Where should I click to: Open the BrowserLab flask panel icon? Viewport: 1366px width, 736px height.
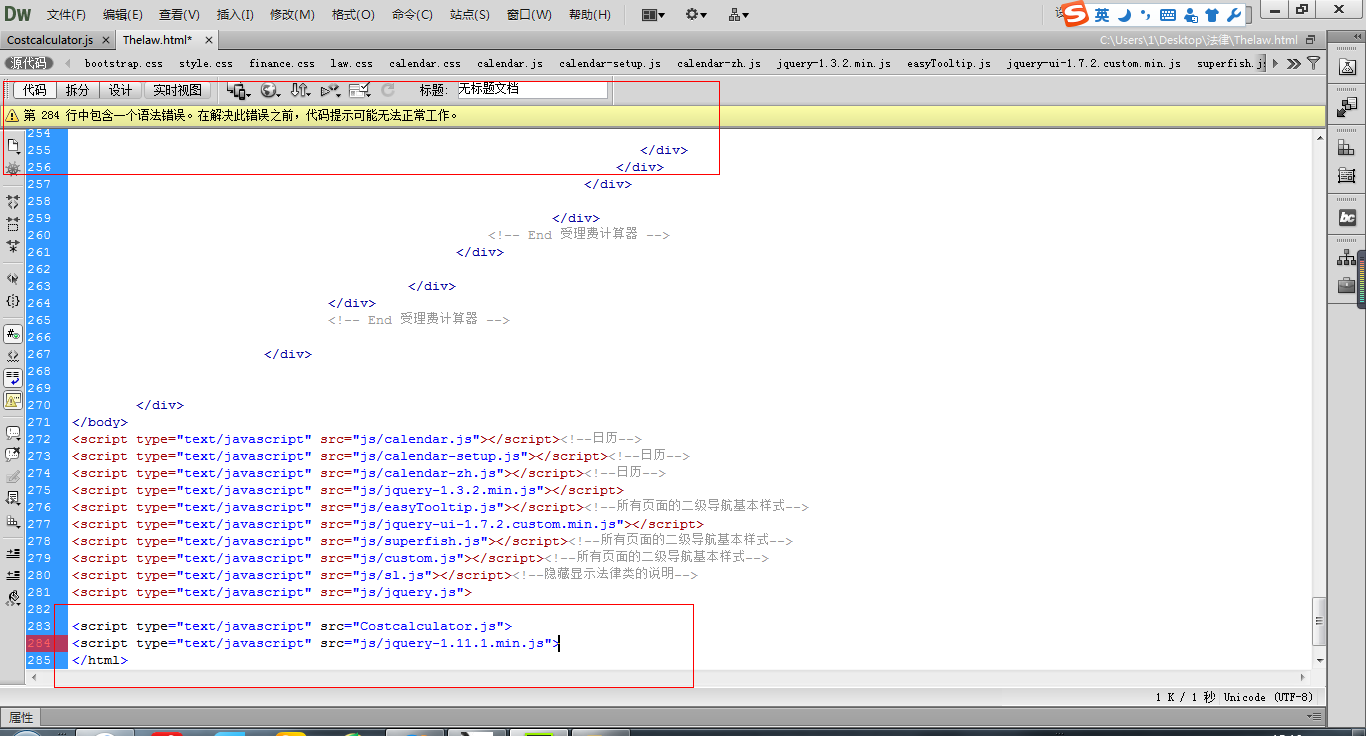coord(1347,68)
